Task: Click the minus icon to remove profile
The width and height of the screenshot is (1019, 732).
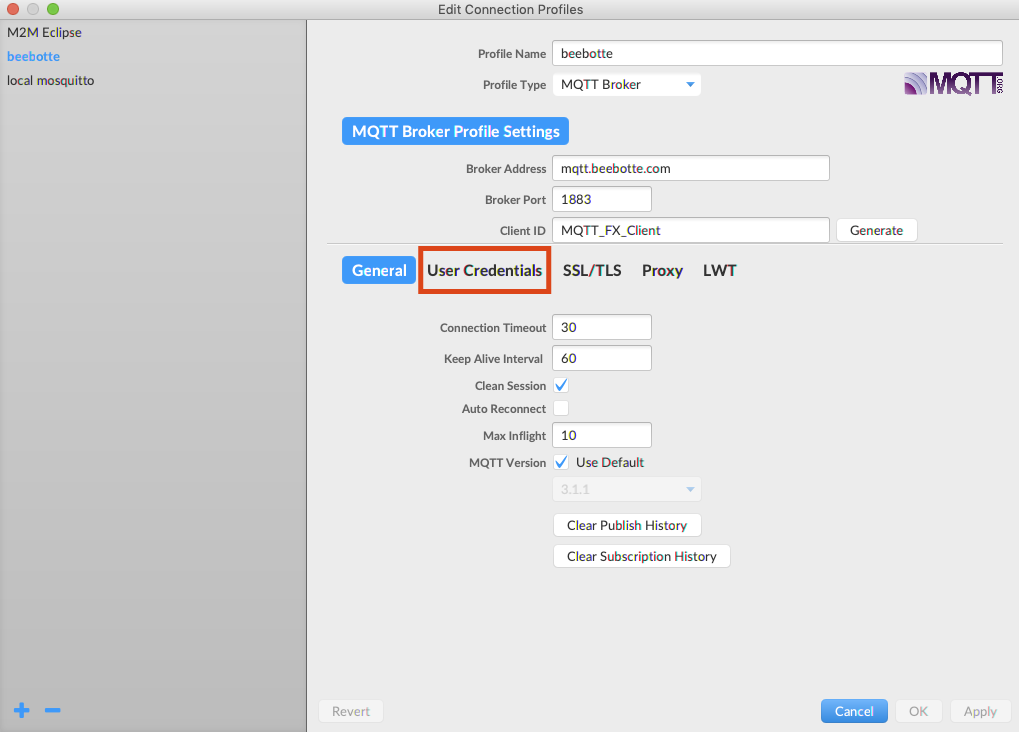Action: tap(53, 710)
